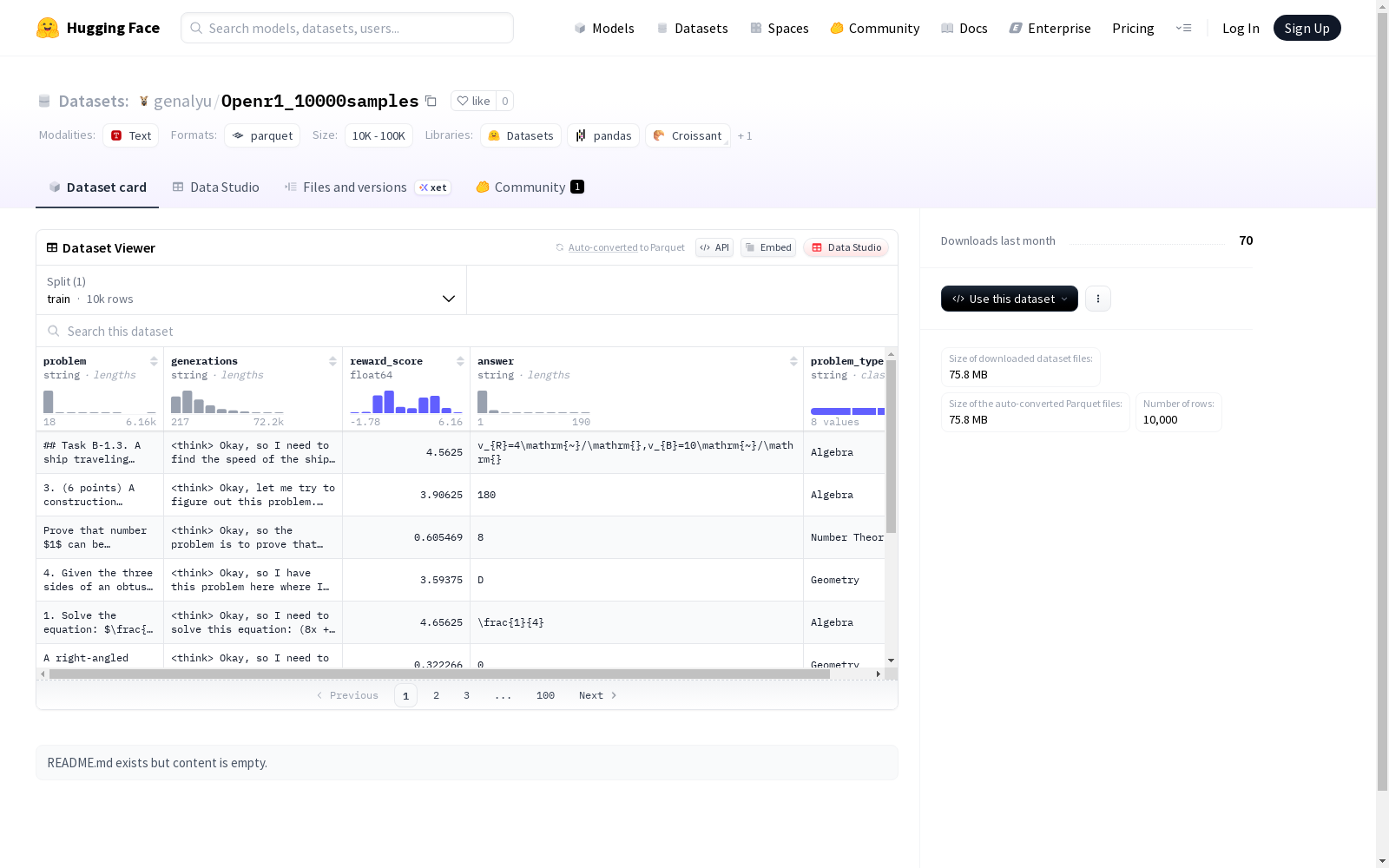Click the '## Task B-1.3.' problem cell
This screenshot has height=868, width=1389.
(x=100, y=452)
